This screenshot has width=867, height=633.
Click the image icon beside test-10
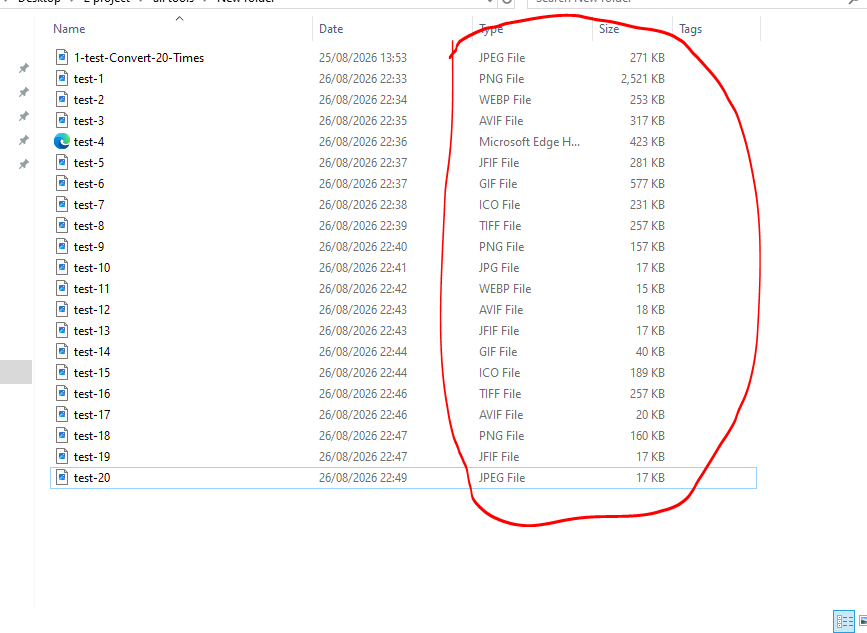tap(62, 268)
